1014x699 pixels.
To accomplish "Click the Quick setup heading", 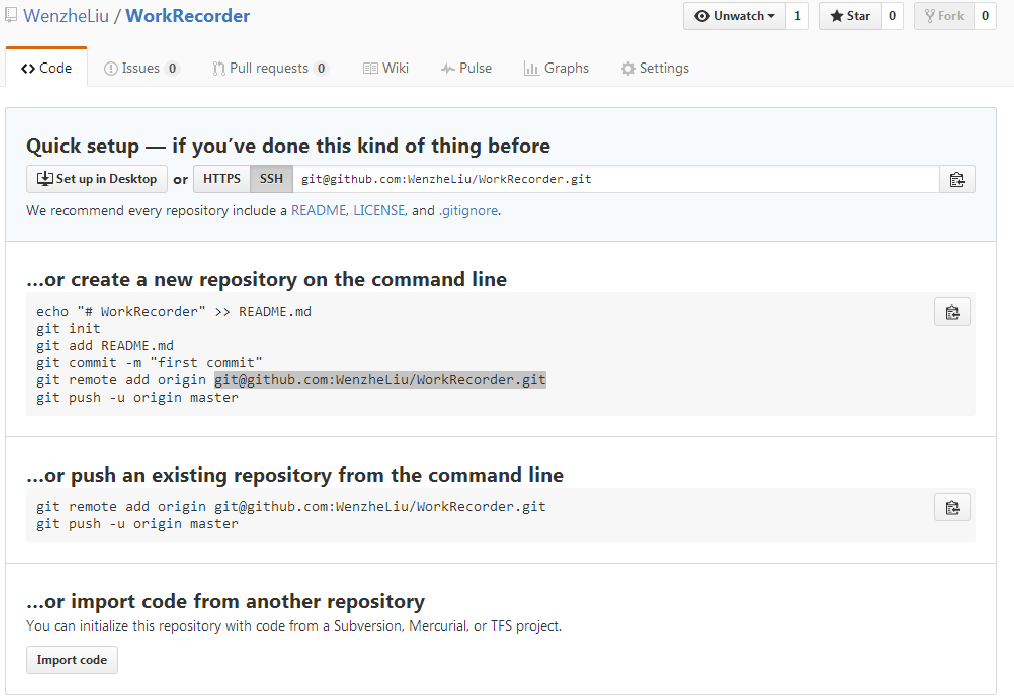I will (x=288, y=146).
